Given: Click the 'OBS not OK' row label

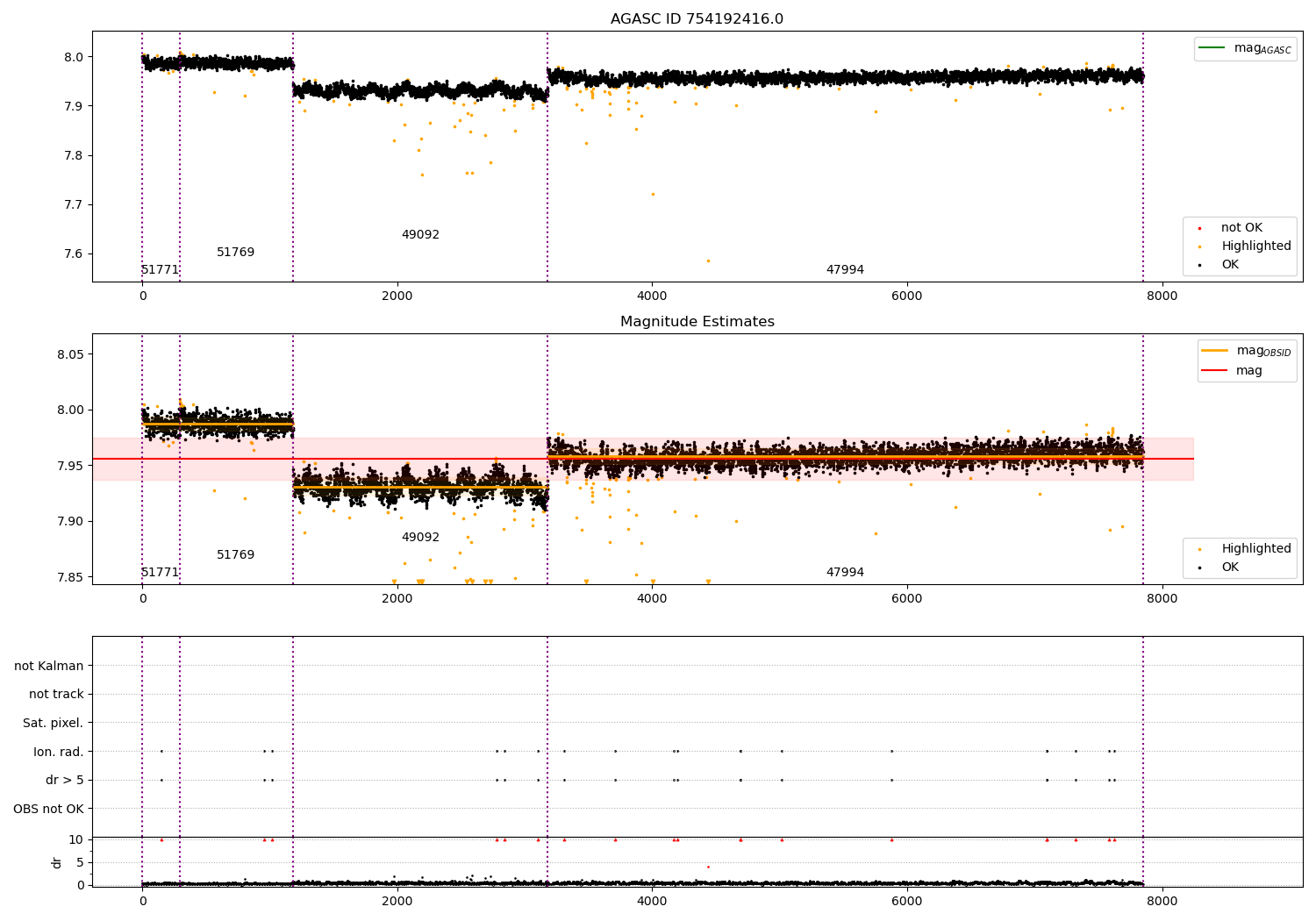Looking at the screenshot, I should [x=48, y=809].
